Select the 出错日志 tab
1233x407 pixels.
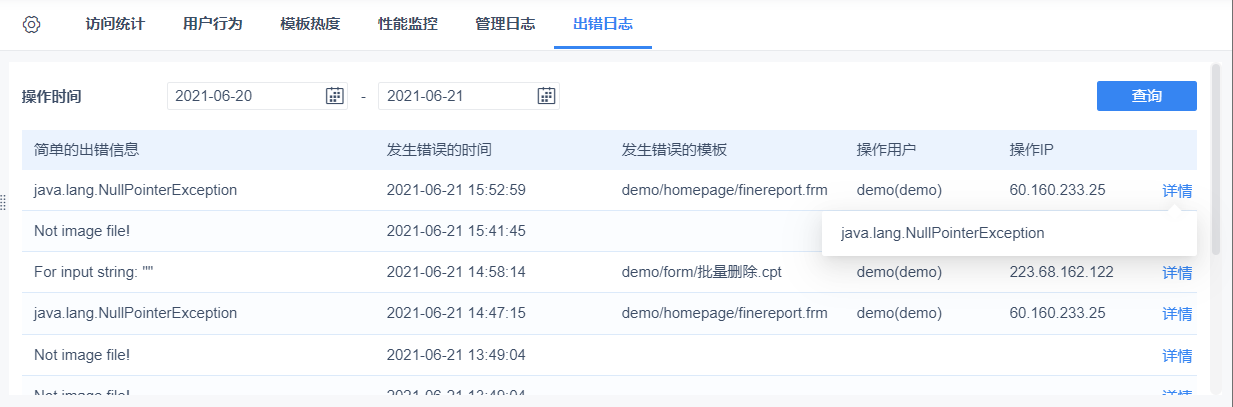tap(602, 24)
